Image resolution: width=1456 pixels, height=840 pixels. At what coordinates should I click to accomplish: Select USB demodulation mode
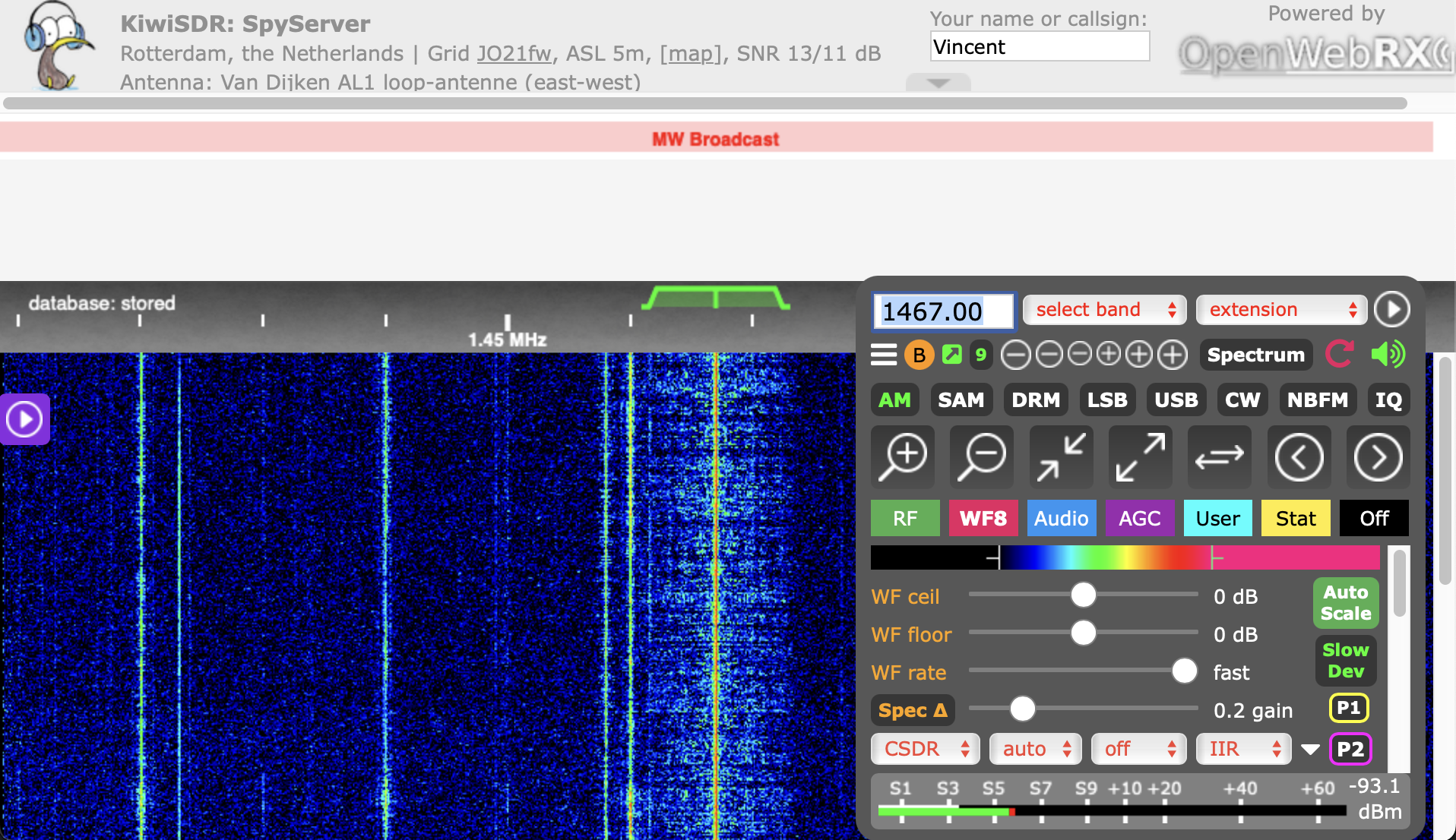pos(1176,400)
